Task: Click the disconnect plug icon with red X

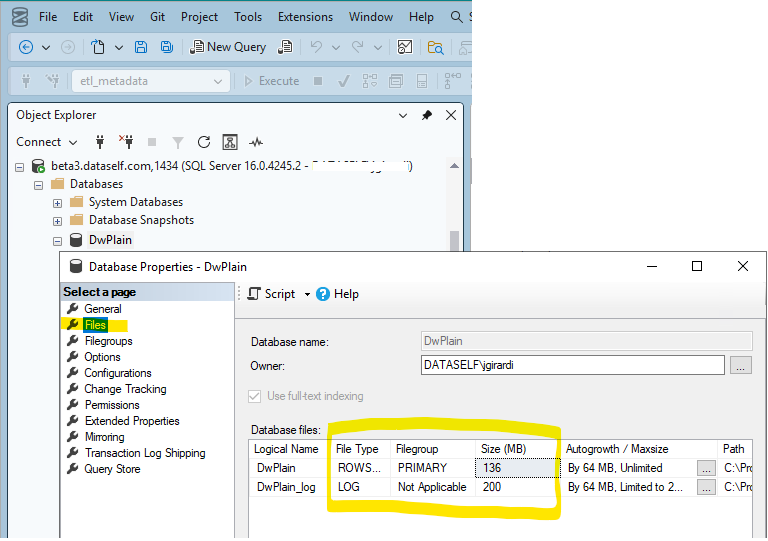Action: coord(126,142)
